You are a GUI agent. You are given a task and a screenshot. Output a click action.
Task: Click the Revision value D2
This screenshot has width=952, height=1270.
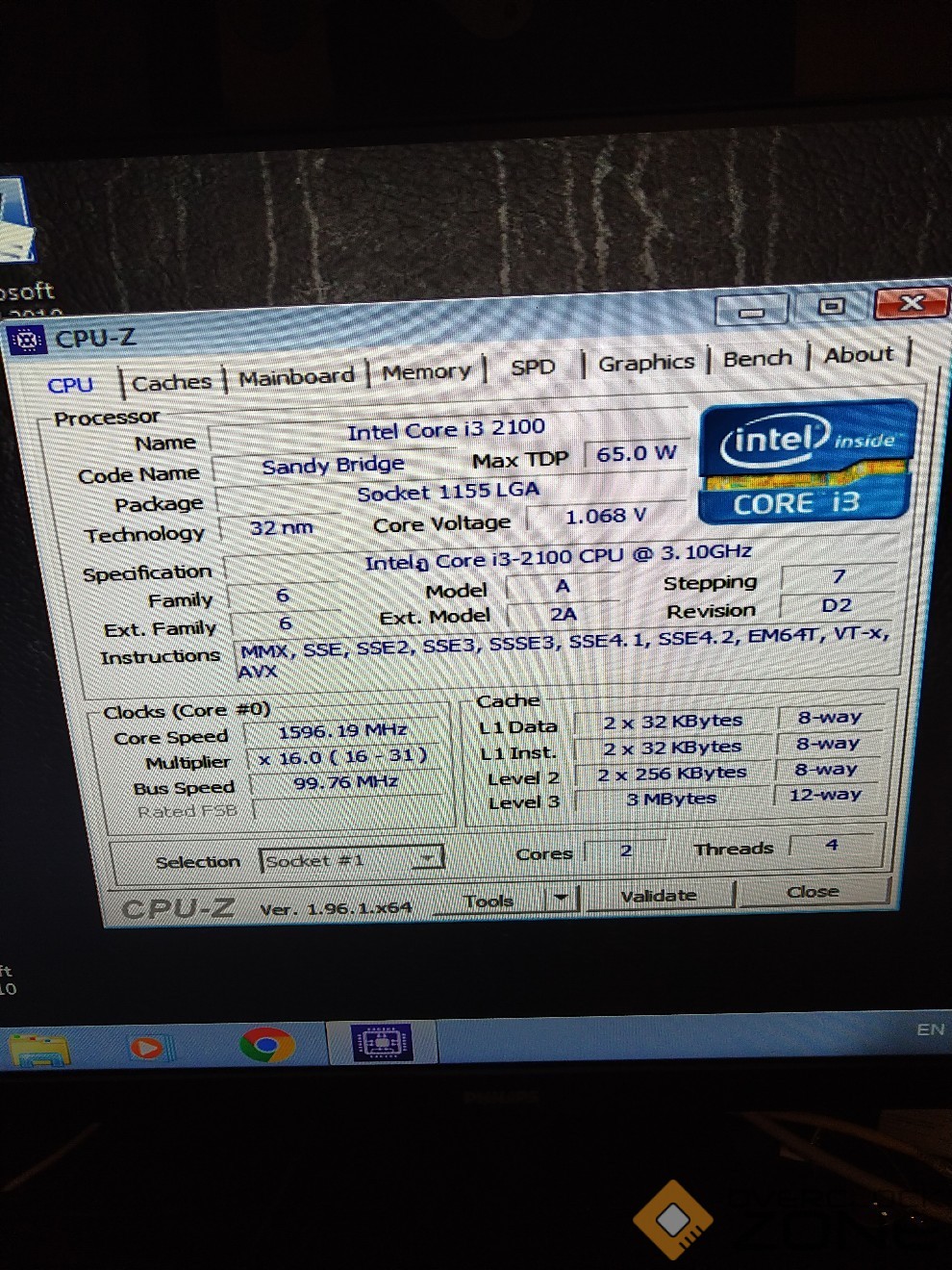[x=837, y=605]
